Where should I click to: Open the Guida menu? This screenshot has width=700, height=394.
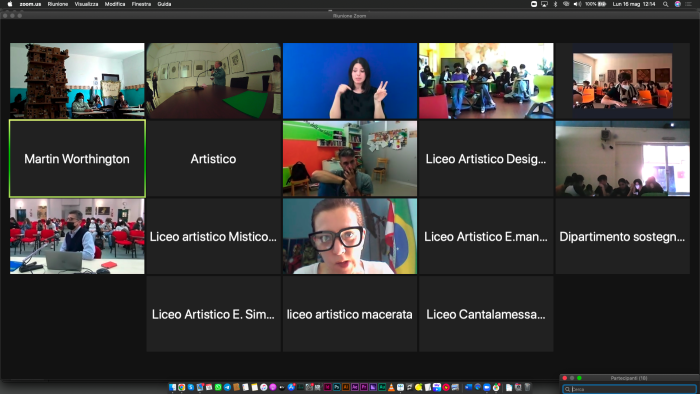pyautogui.click(x=164, y=4)
